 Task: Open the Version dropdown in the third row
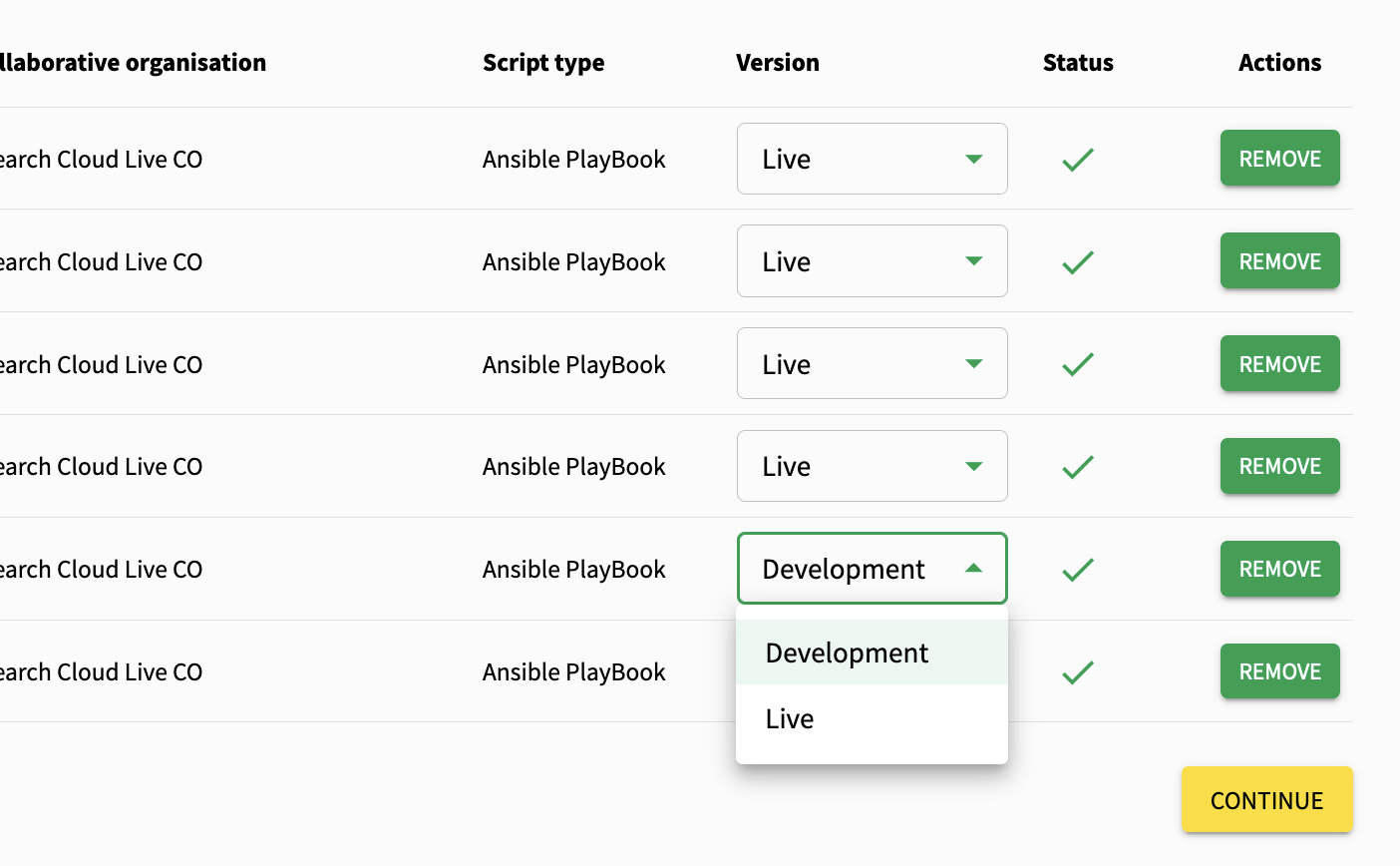[x=872, y=364]
